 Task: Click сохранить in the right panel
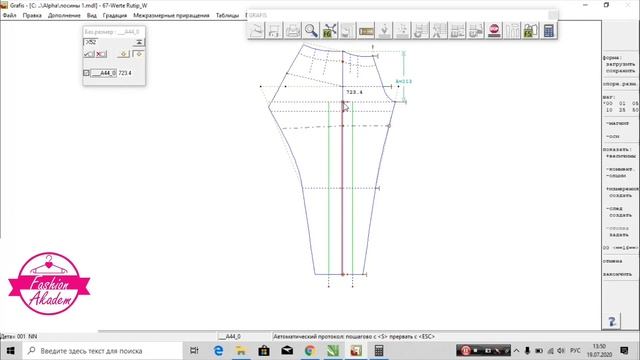pyautogui.click(x=620, y=71)
